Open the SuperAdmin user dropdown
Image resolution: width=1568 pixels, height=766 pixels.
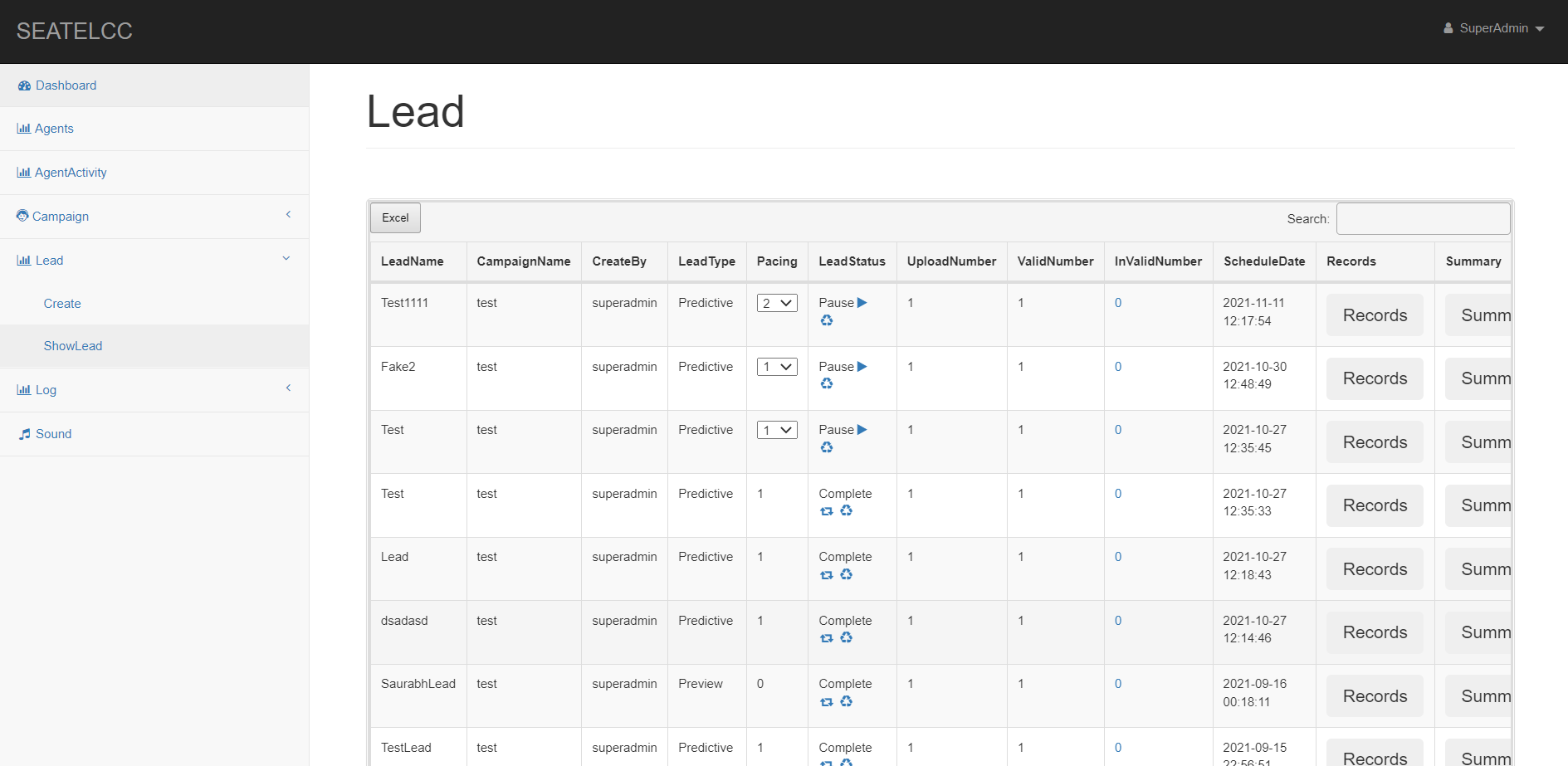tap(1494, 28)
